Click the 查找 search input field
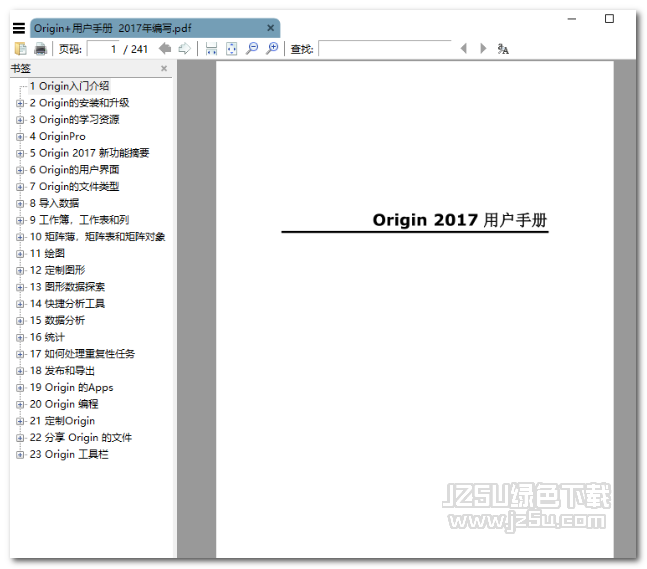This screenshot has height=569, width=647. 385,49
